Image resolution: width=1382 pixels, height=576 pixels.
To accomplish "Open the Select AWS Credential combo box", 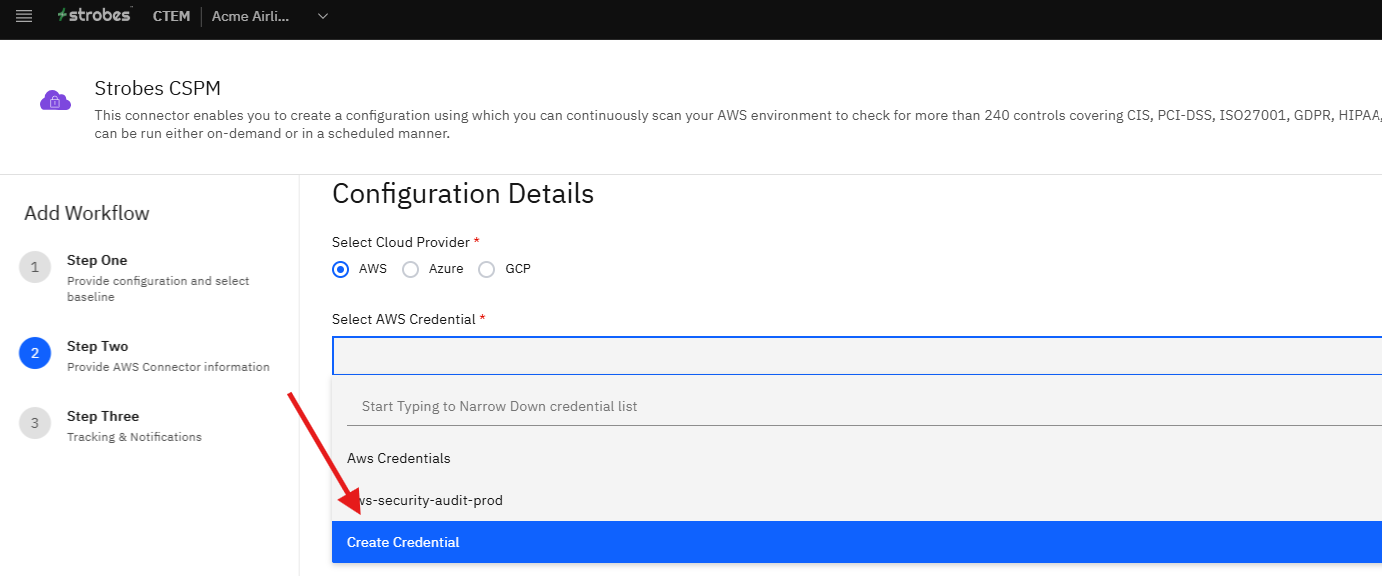I will (x=857, y=355).
